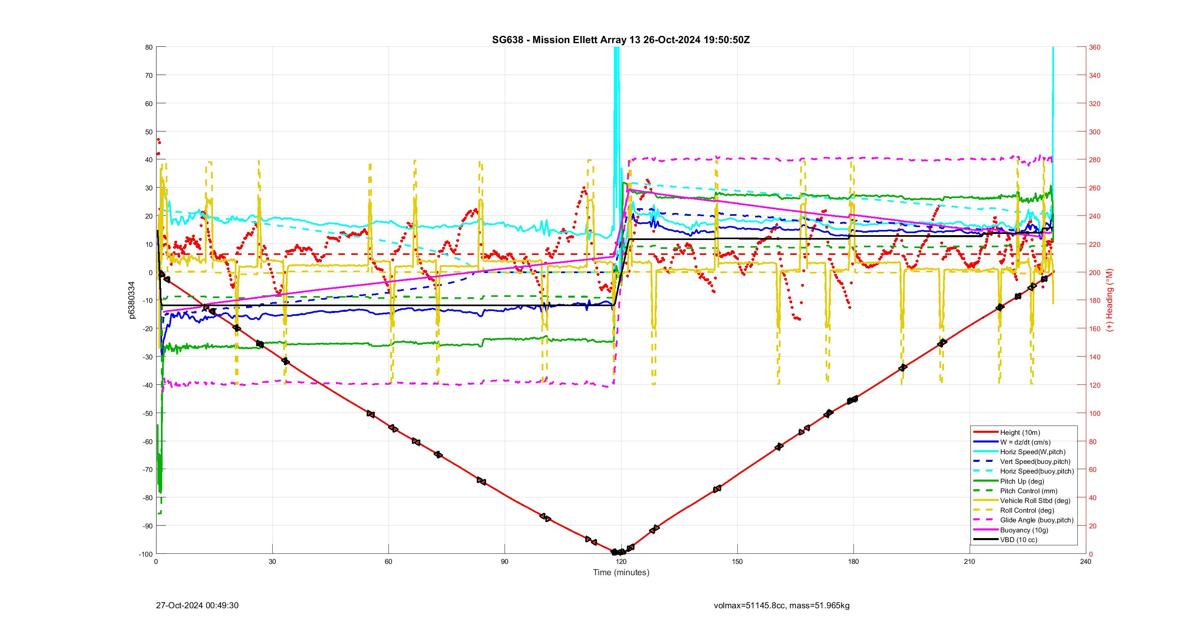
Task: Click the 200 heading tick label
Action: click(1095, 272)
